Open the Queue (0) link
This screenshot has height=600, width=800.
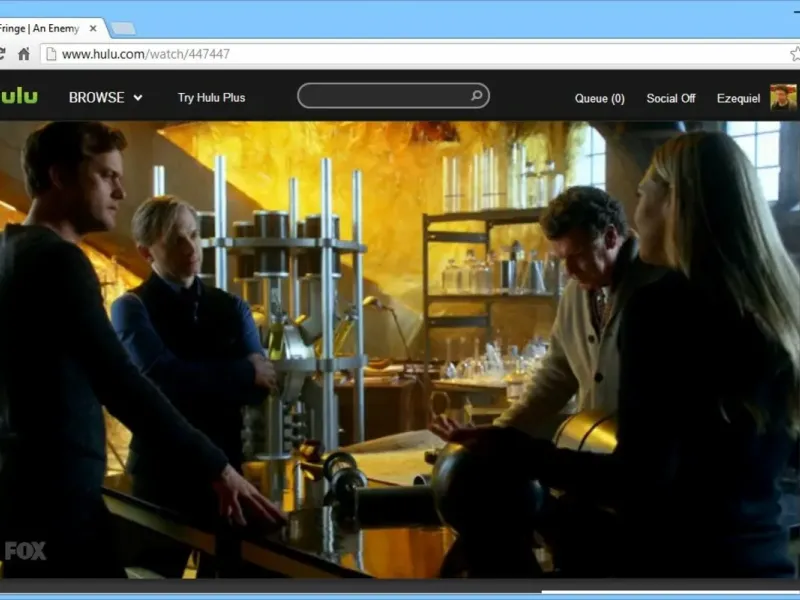coord(599,98)
